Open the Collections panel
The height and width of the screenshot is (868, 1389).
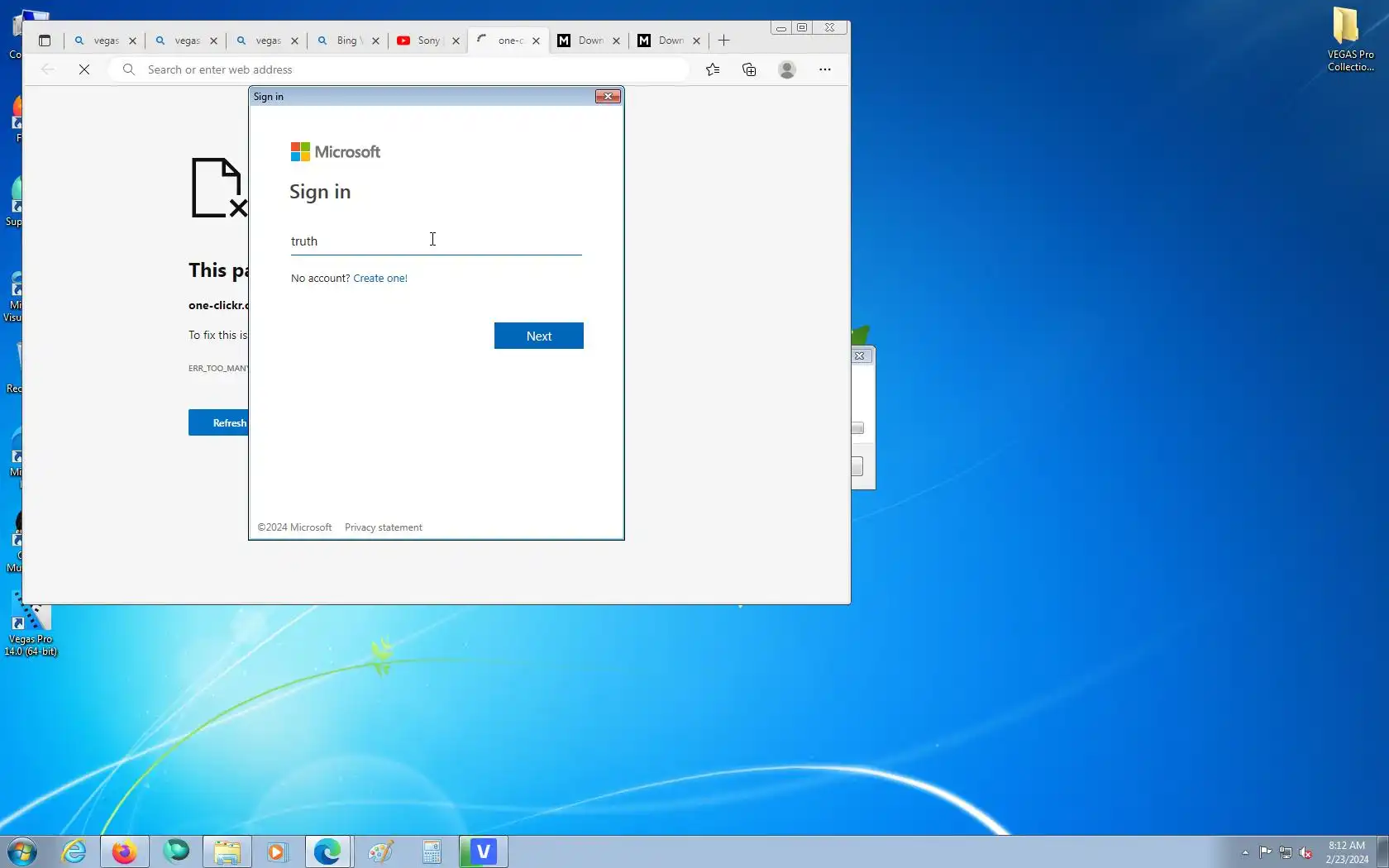point(749,69)
